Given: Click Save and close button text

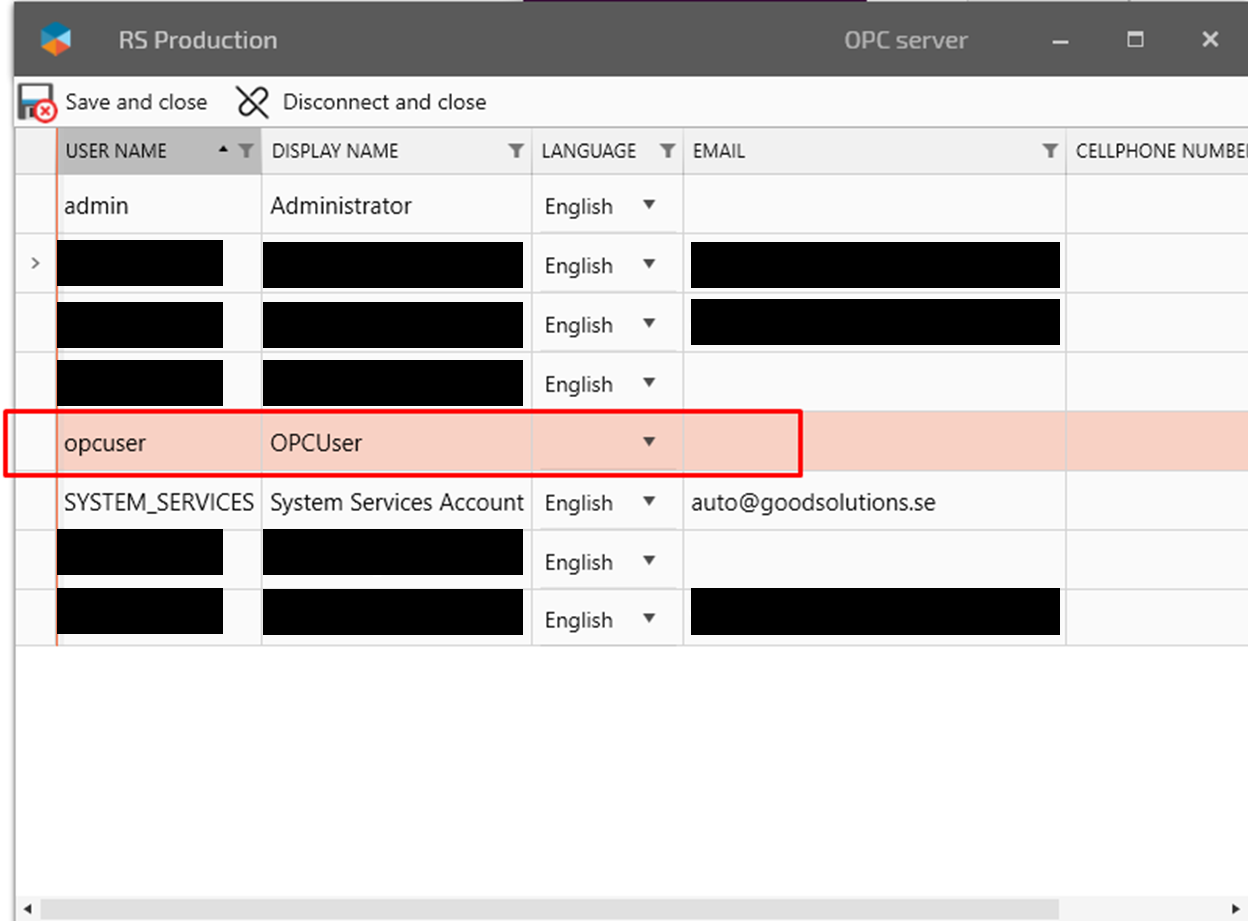Looking at the screenshot, I should 136,102.
